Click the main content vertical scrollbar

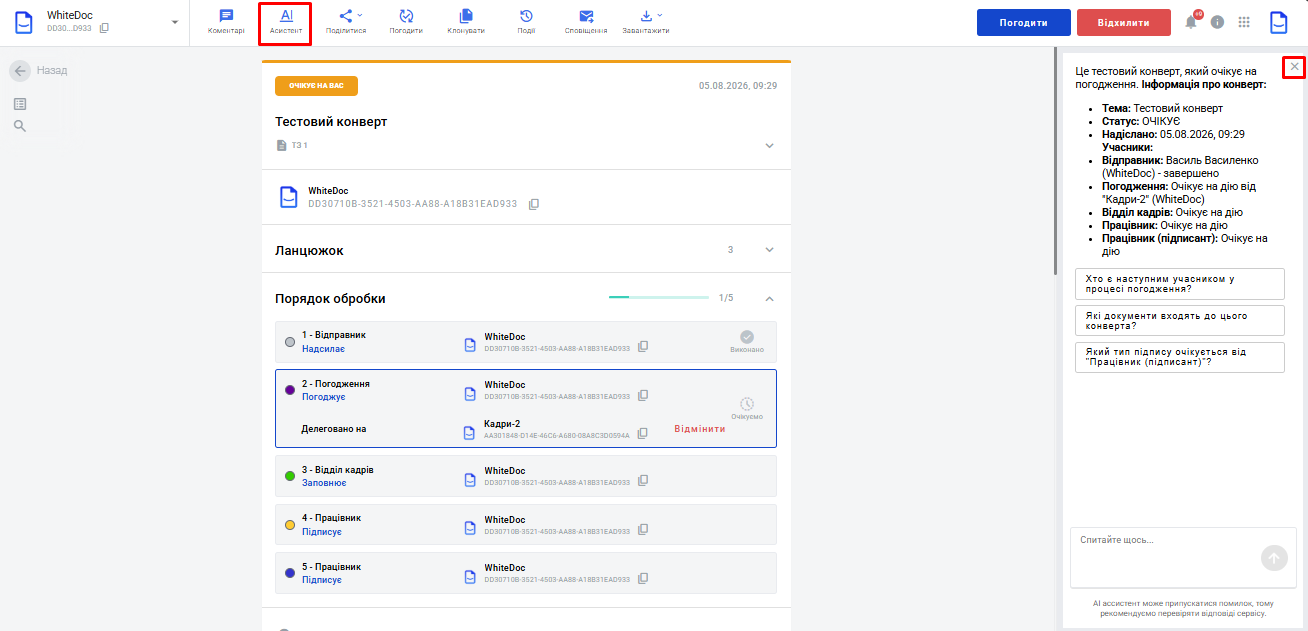click(x=1054, y=160)
